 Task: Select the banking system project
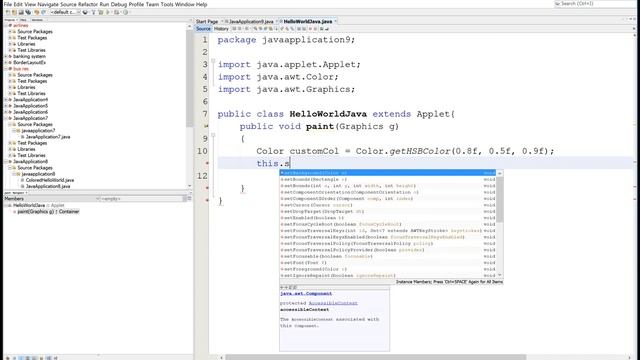(29, 56)
